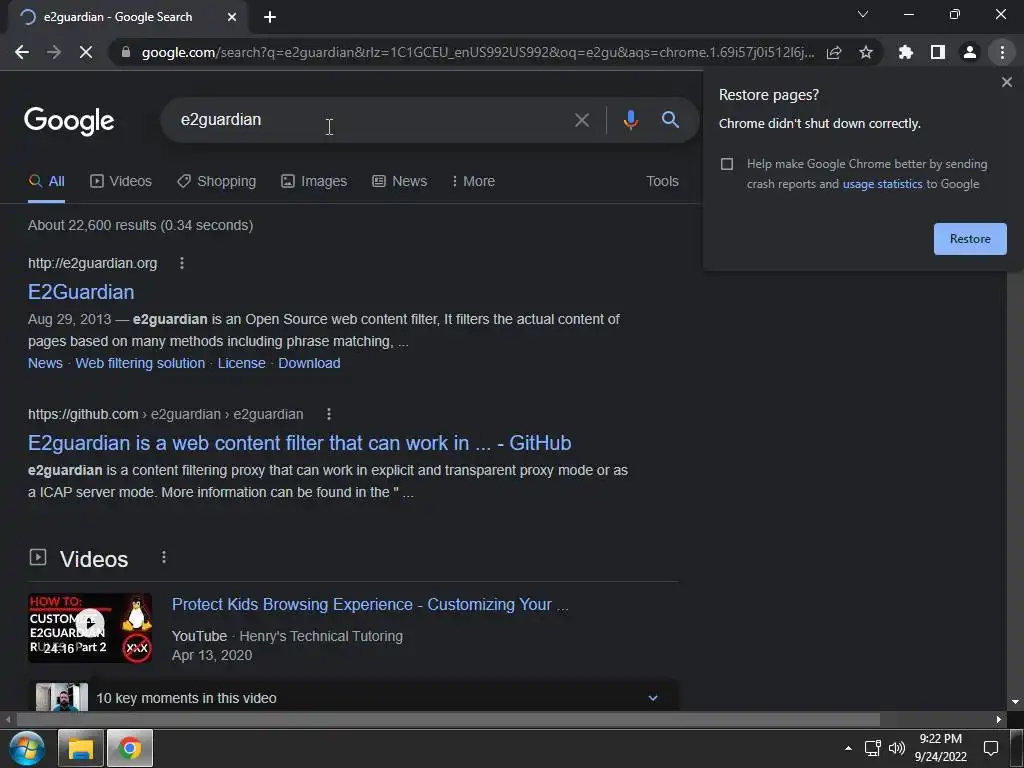Go back using the browser back arrow

point(22,52)
